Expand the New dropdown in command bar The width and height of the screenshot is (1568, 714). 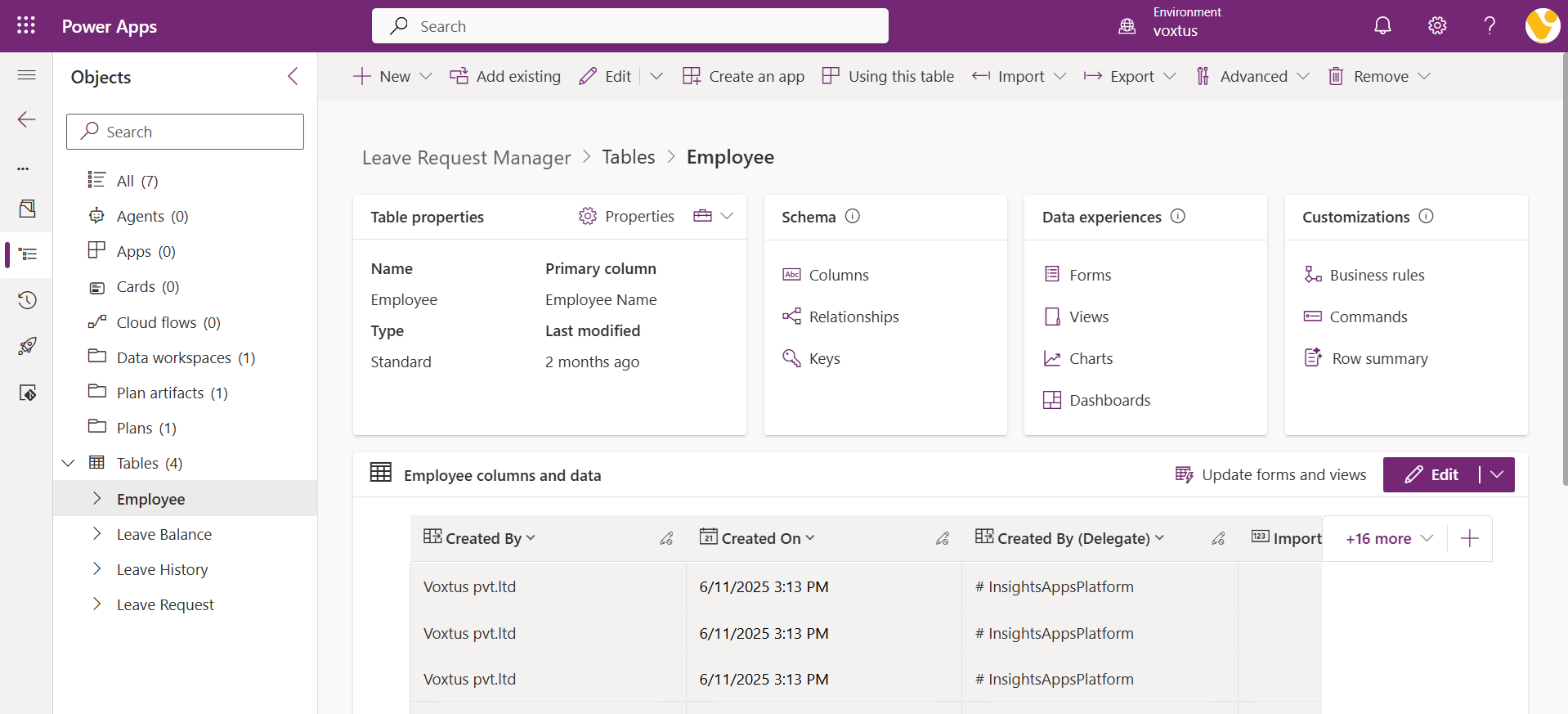[x=425, y=76]
